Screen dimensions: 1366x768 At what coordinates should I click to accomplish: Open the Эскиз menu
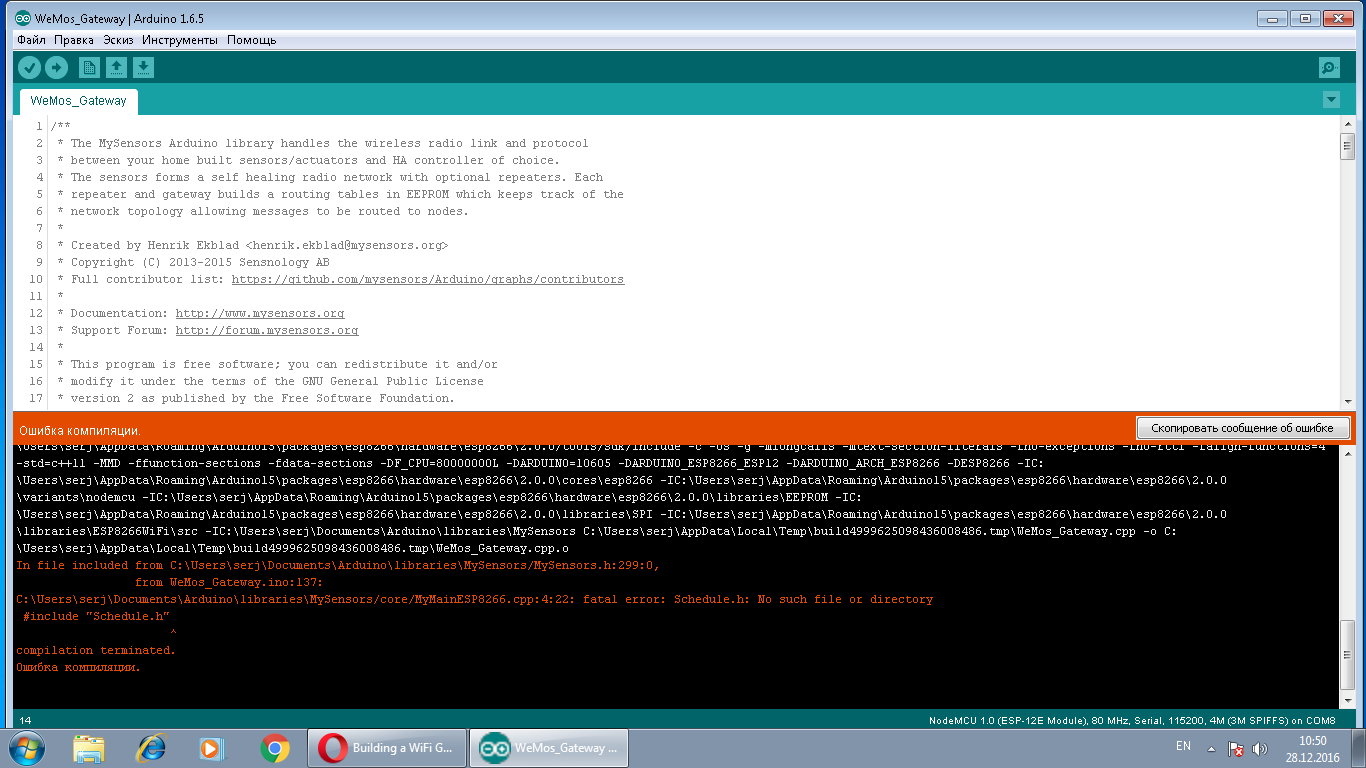pyautogui.click(x=118, y=40)
